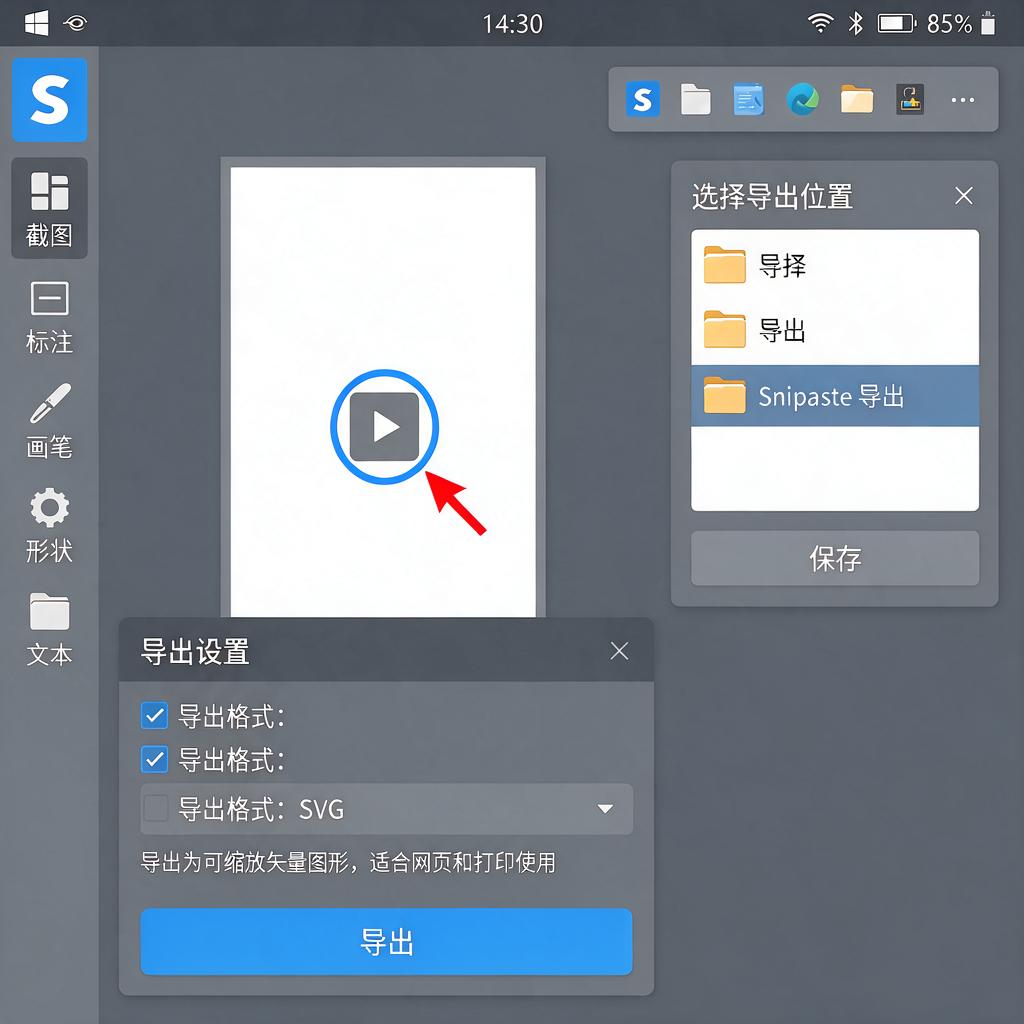The height and width of the screenshot is (1024, 1024).
Task: Click the 14:30 clock
Action: tap(513, 24)
